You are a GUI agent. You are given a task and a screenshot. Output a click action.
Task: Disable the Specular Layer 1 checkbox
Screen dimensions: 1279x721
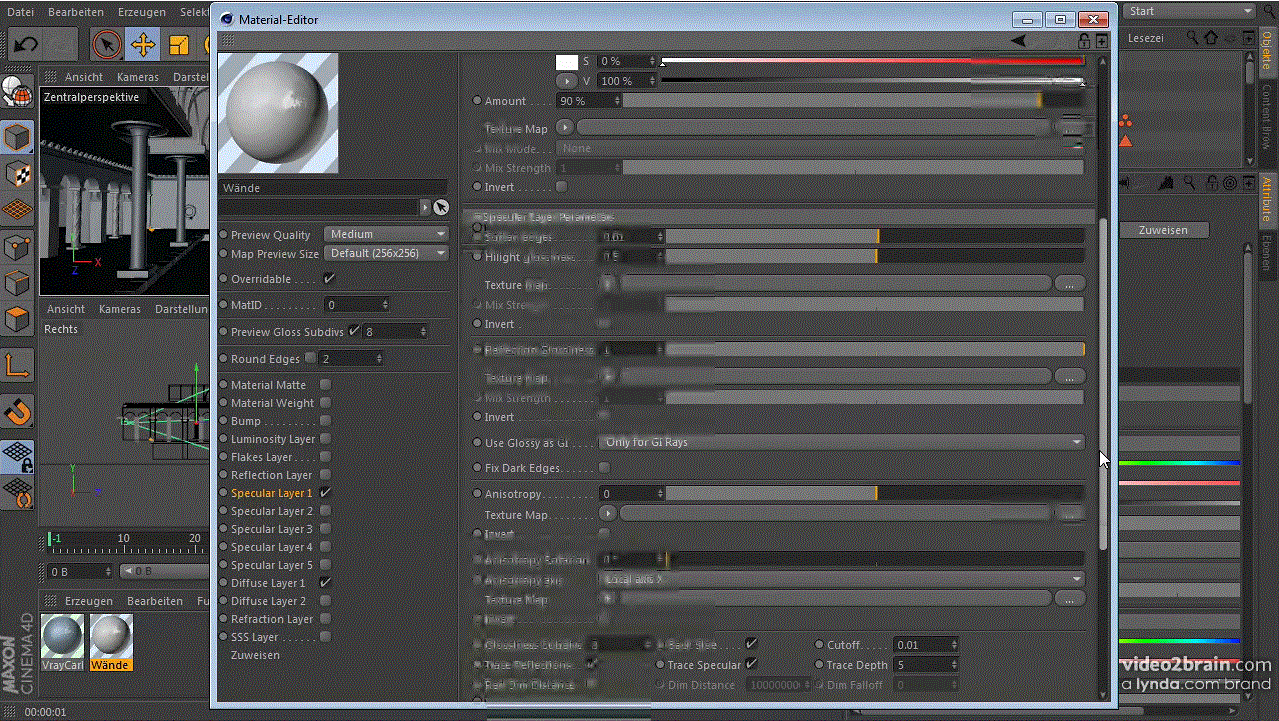tap(326, 493)
